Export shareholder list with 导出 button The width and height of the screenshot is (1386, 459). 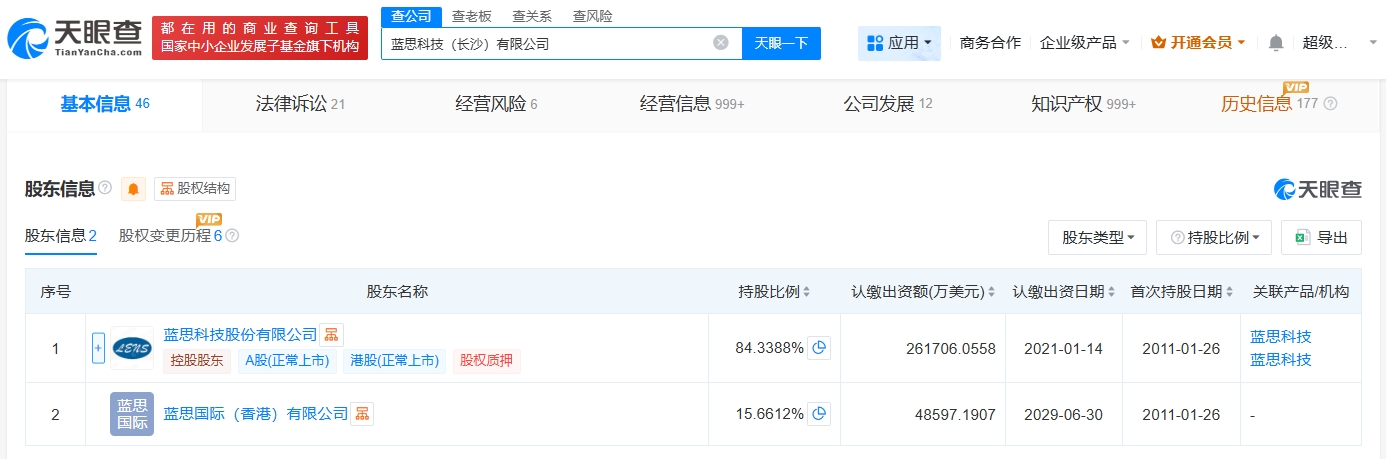pos(1321,238)
